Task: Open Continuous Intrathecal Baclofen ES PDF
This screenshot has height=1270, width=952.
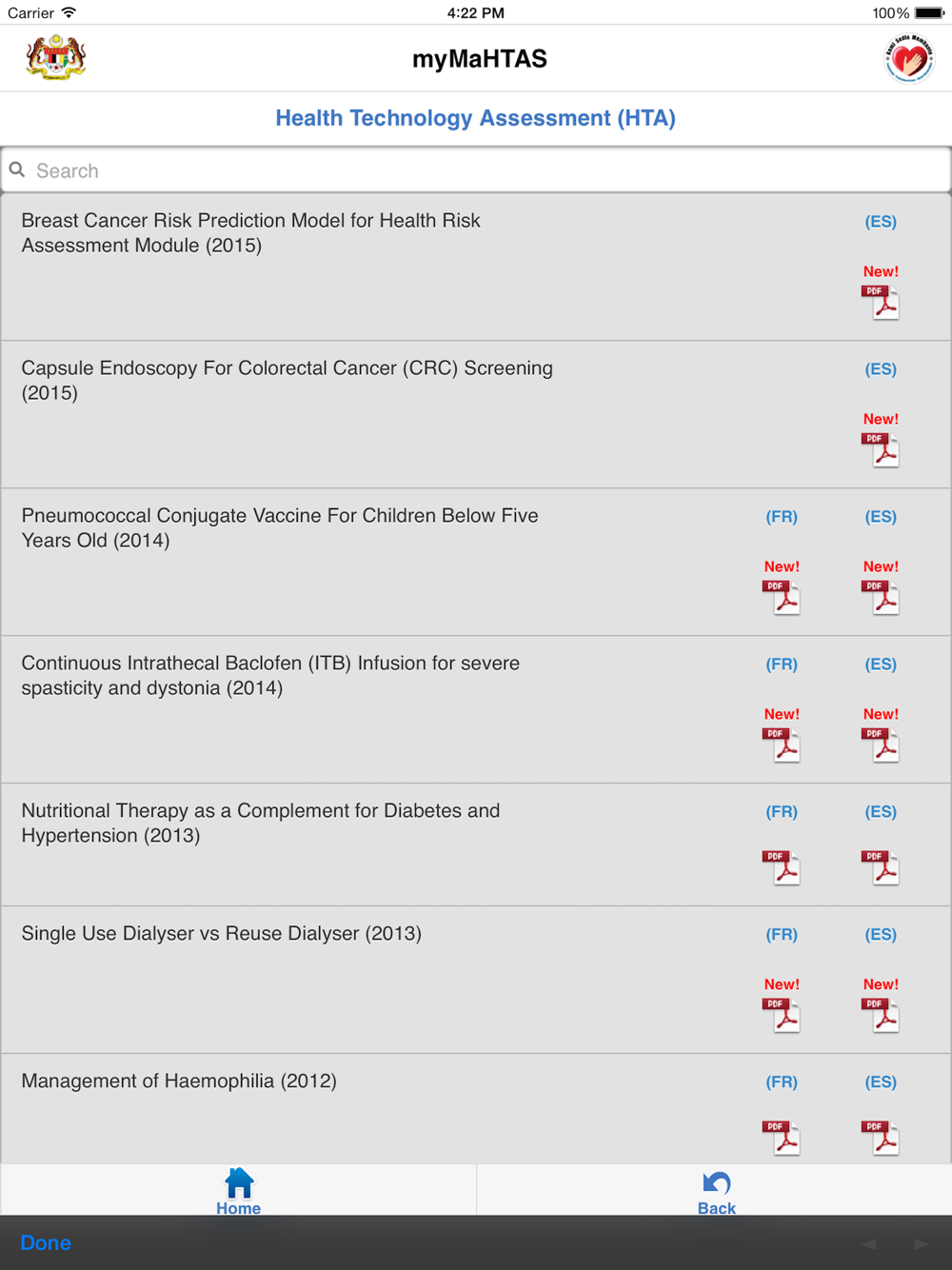Action: pyautogui.click(x=881, y=745)
